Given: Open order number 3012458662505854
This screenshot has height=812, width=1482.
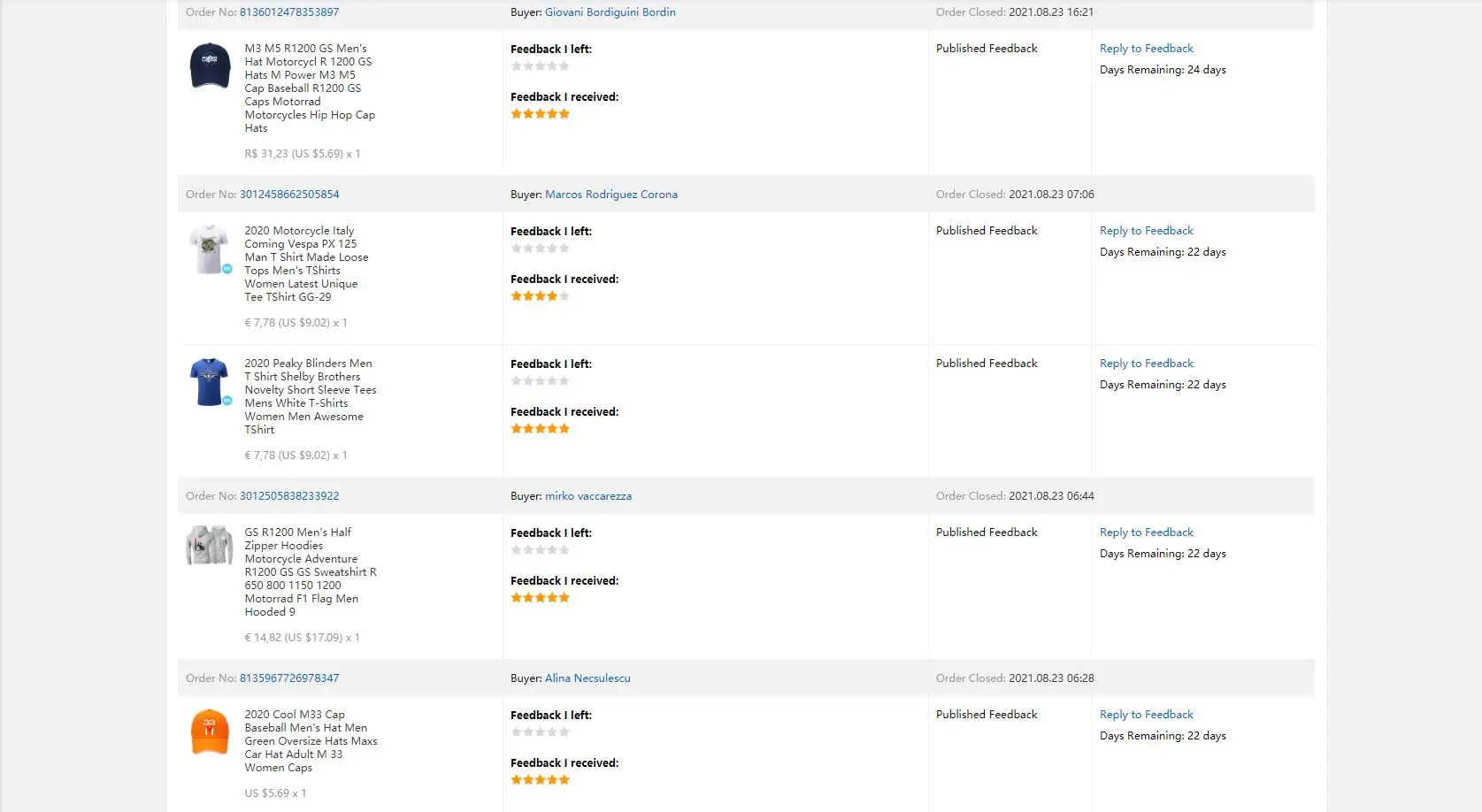Looking at the screenshot, I should 289,195.
